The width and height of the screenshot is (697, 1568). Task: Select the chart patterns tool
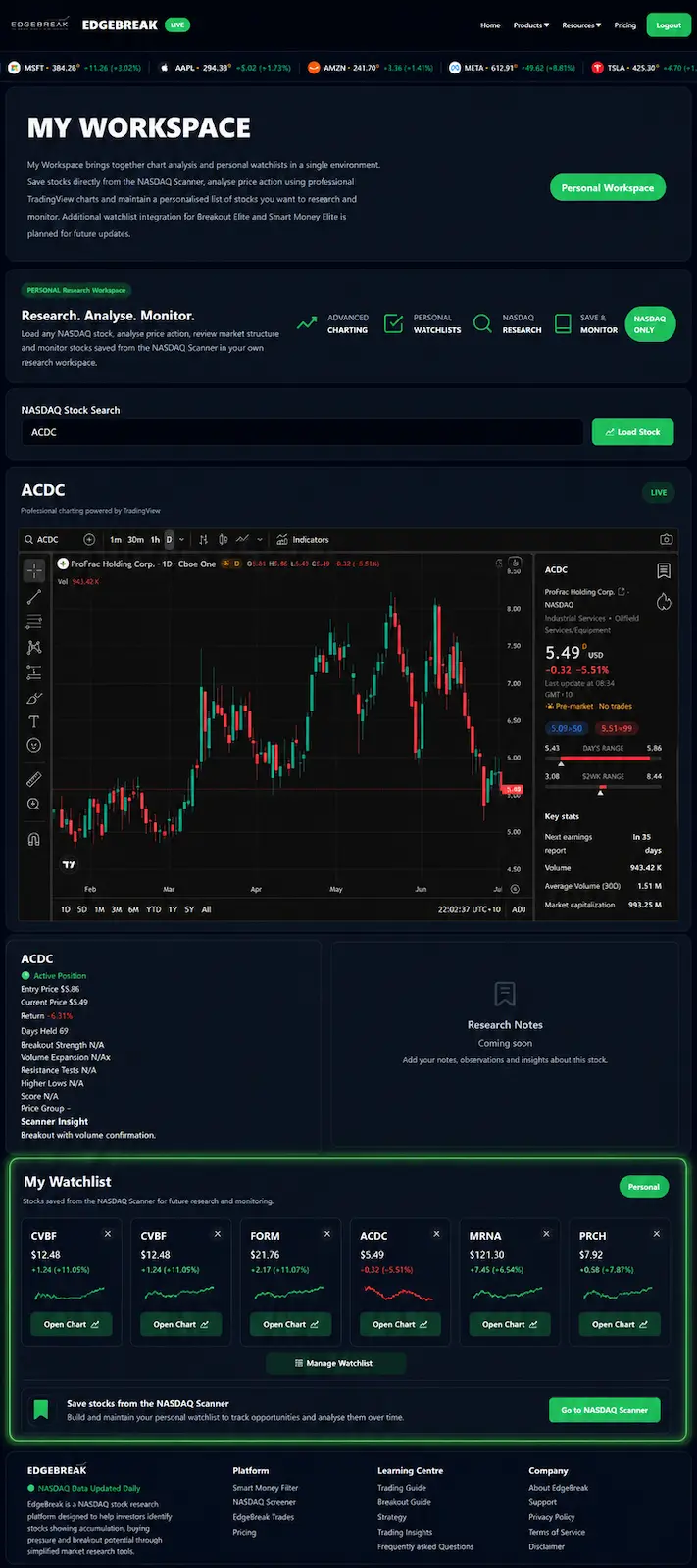34,647
